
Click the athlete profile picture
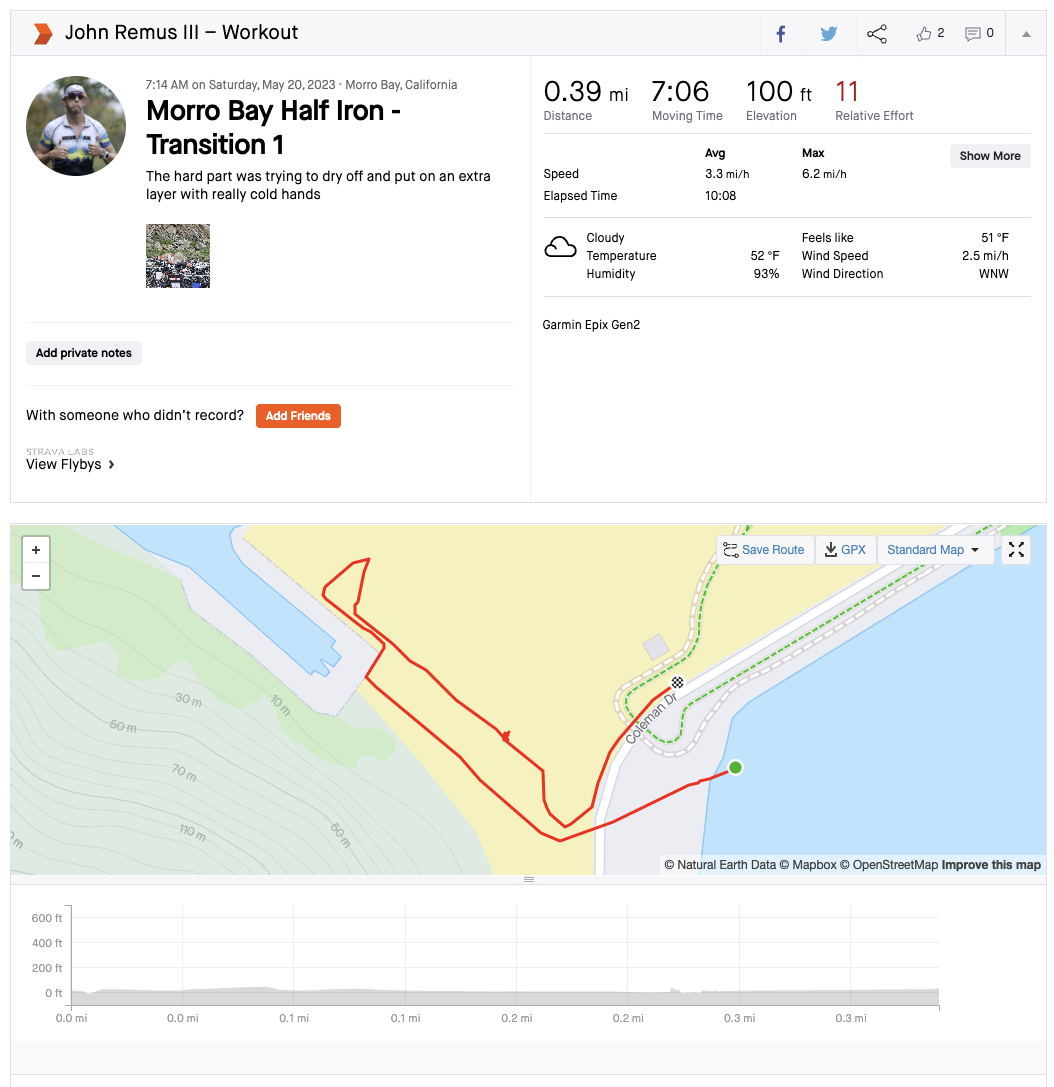(x=76, y=126)
